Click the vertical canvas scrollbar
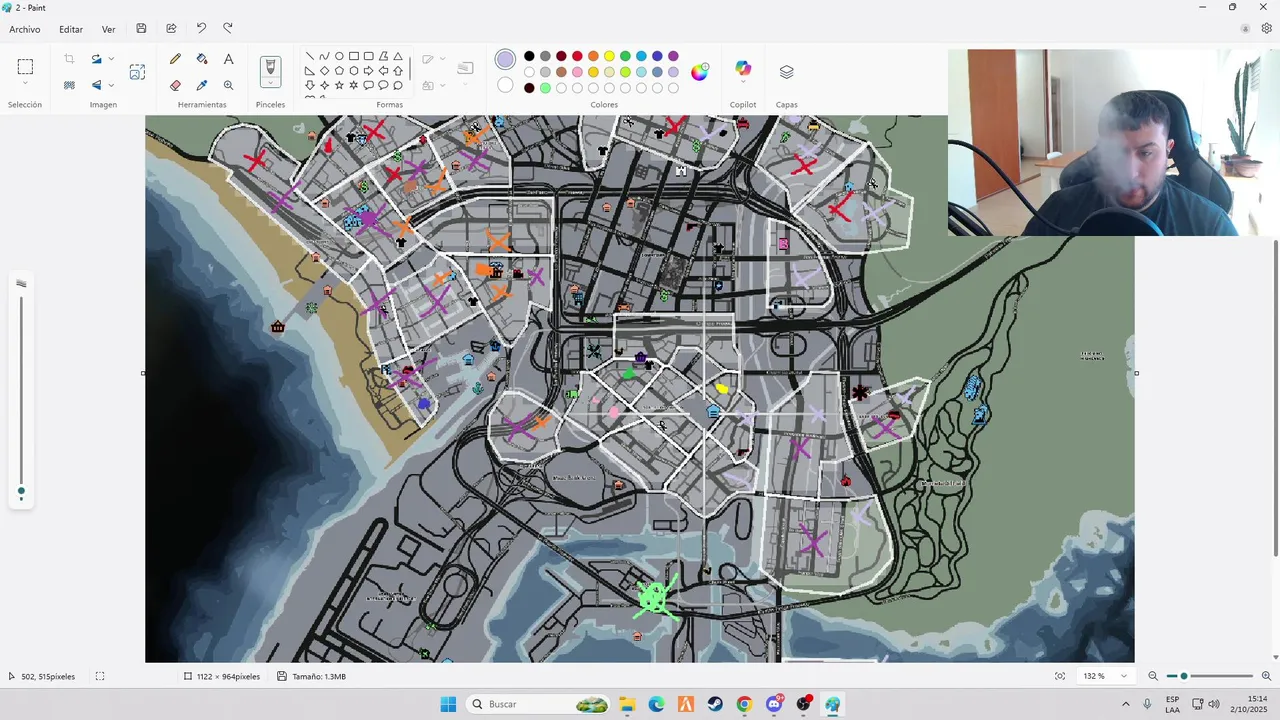 (1276, 398)
